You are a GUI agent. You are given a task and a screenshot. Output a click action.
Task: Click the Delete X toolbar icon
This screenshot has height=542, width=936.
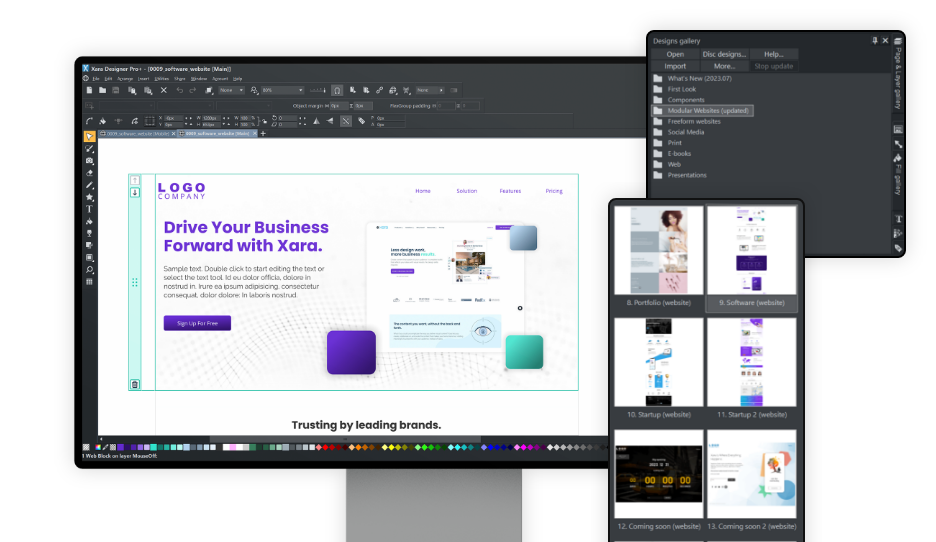tap(164, 90)
